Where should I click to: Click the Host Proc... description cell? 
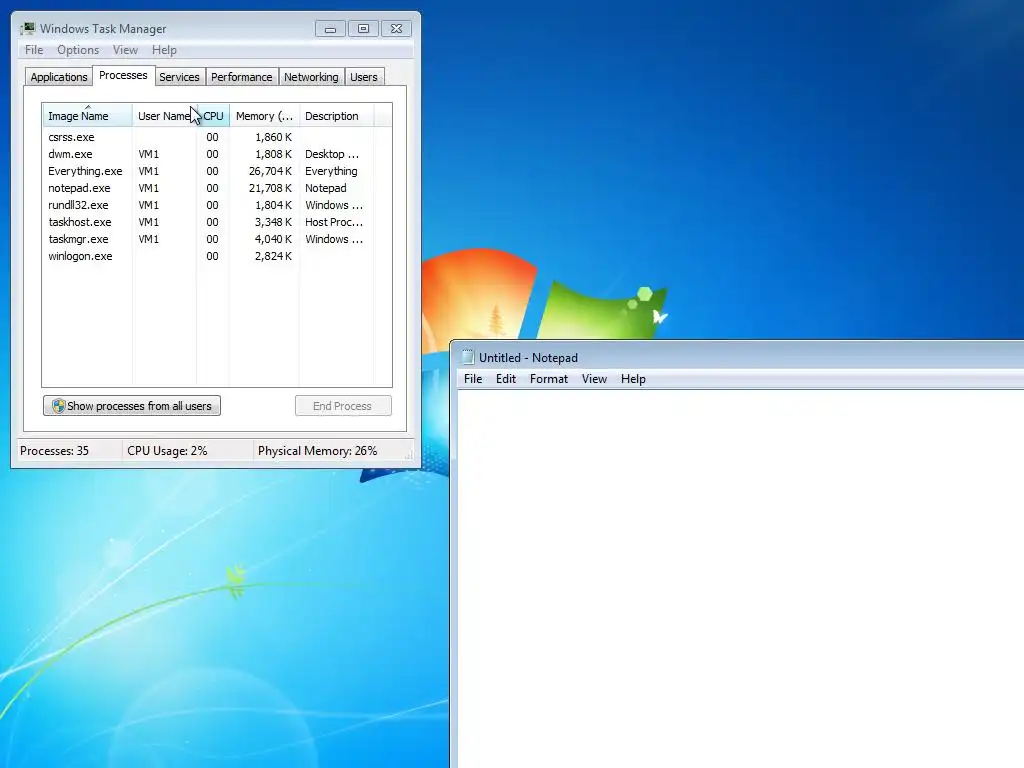click(334, 222)
